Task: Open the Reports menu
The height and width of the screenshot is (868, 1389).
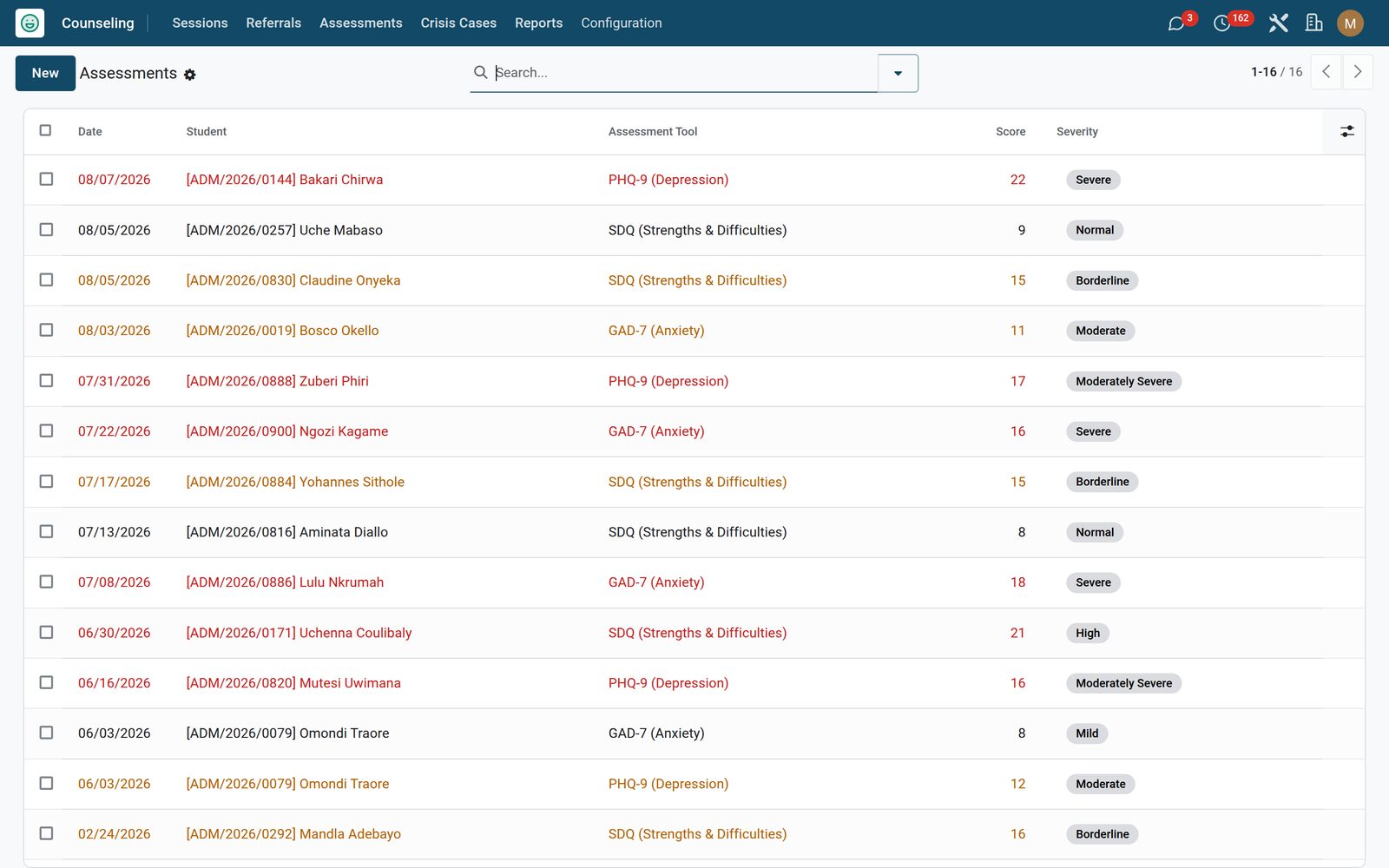Action: 538,23
